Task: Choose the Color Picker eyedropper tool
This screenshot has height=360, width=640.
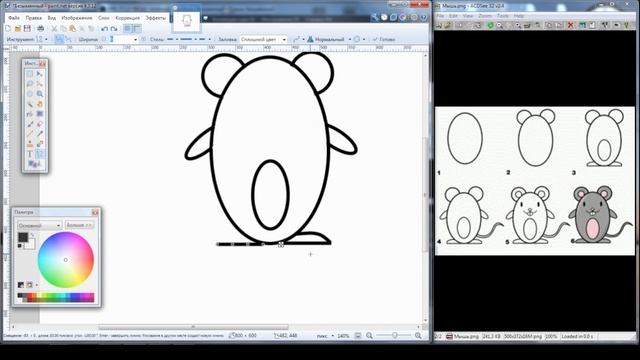Action: pyautogui.click(x=40, y=134)
